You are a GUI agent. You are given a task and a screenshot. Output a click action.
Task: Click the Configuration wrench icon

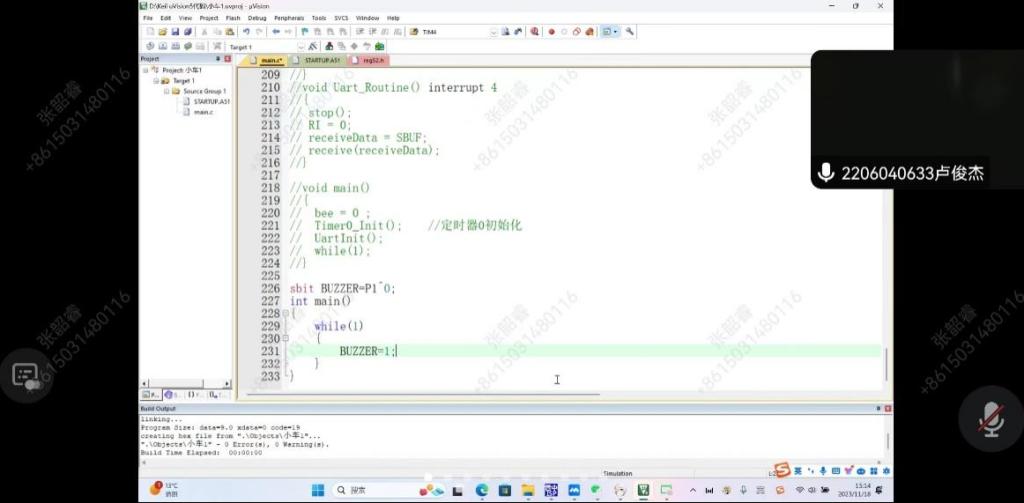click(x=630, y=32)
